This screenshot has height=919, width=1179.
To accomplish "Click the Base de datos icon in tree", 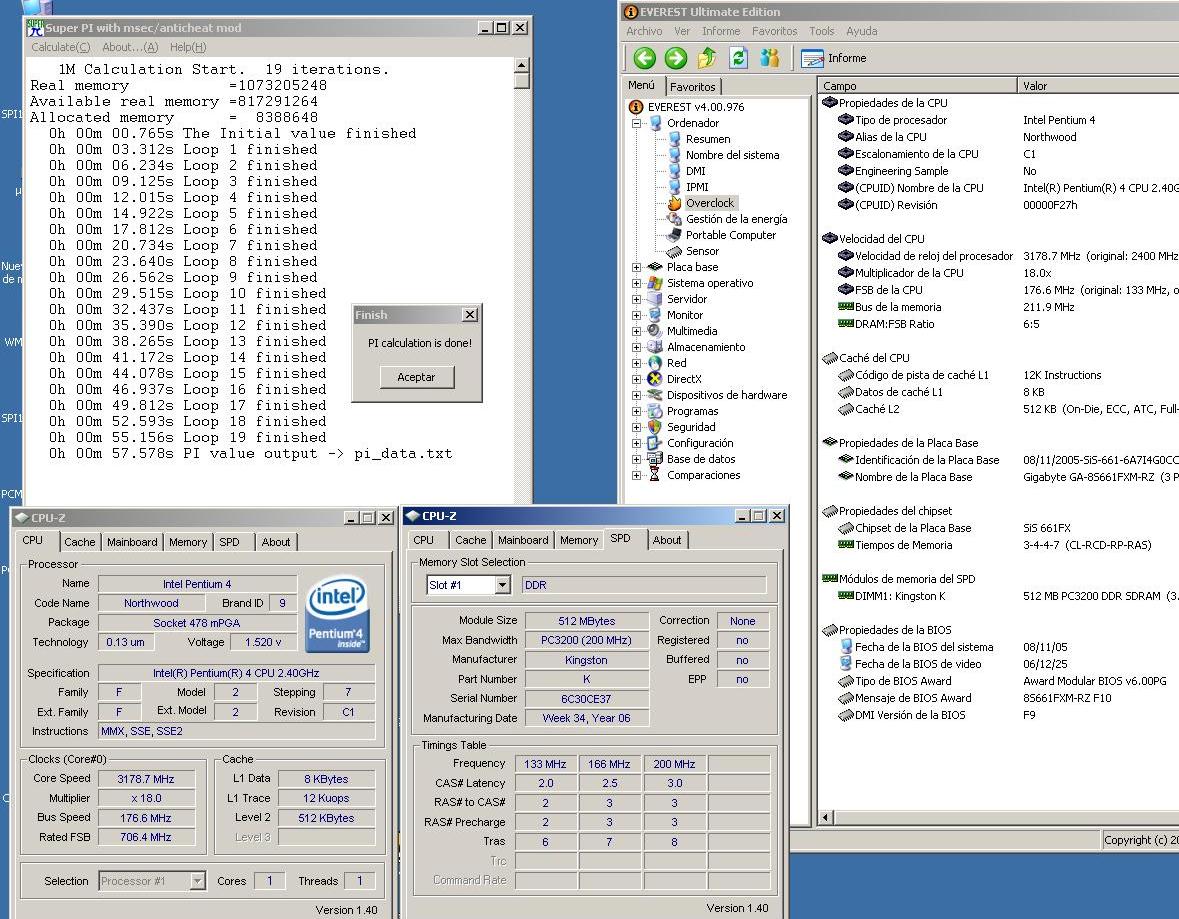I will (x=654, y=459).
